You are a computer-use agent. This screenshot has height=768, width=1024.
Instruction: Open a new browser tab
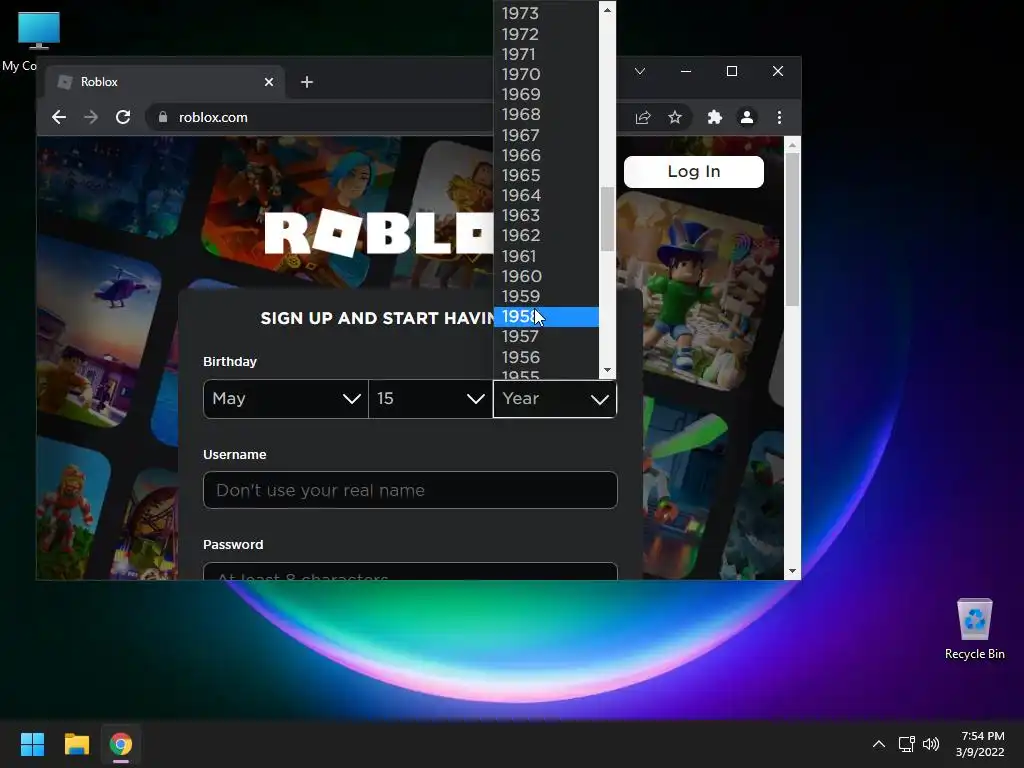coord(307,82)
